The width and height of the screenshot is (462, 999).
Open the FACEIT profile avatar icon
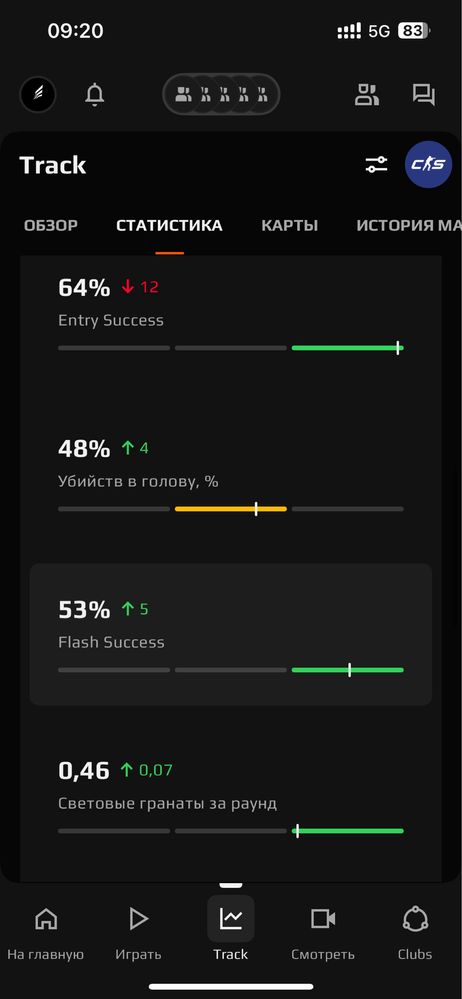pos(38,95)
